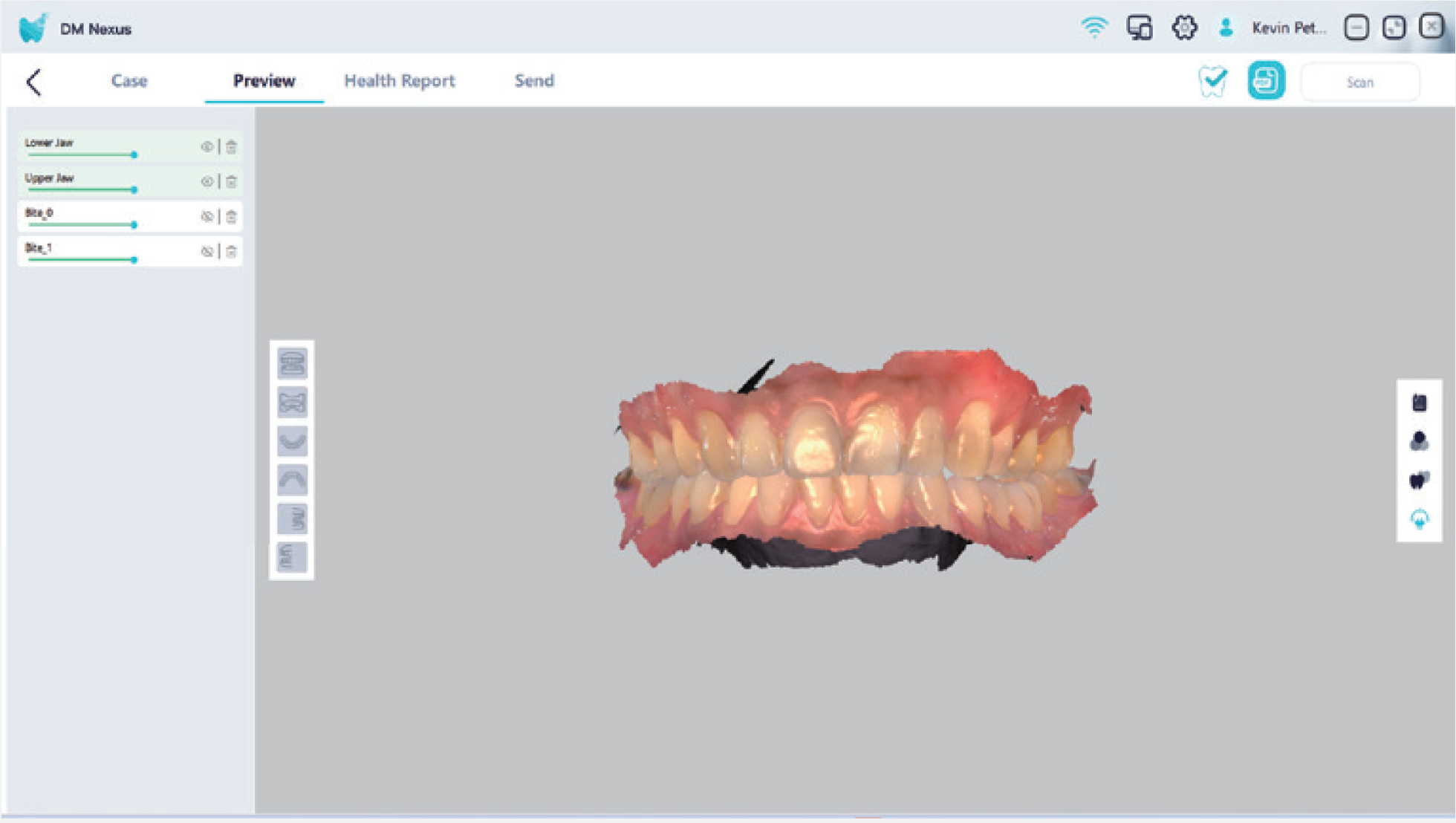Click the tooth checkmark icon
The image size is (1456, 823).
(x=1213, y=81)
